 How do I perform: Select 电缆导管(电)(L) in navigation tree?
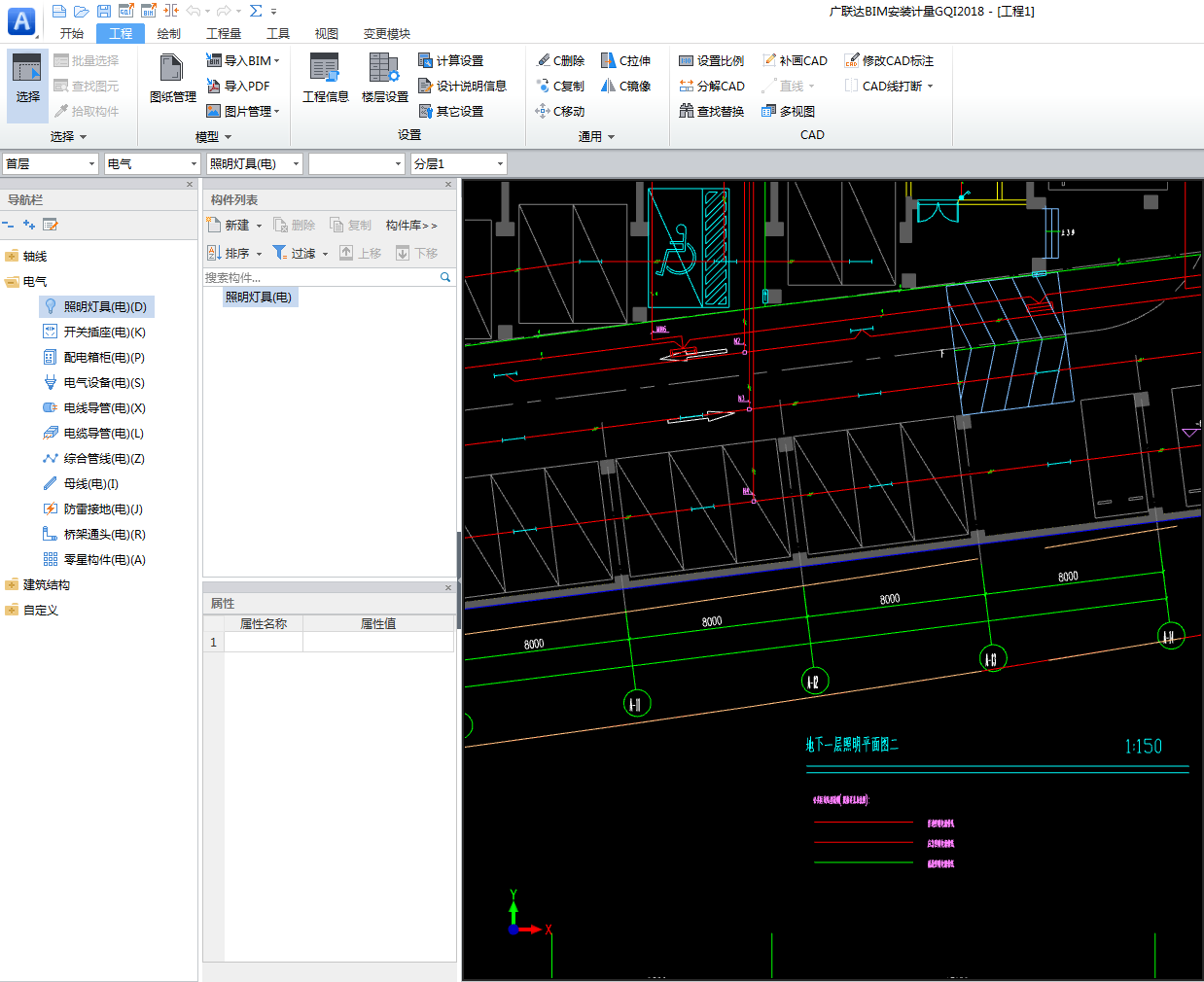94,433
